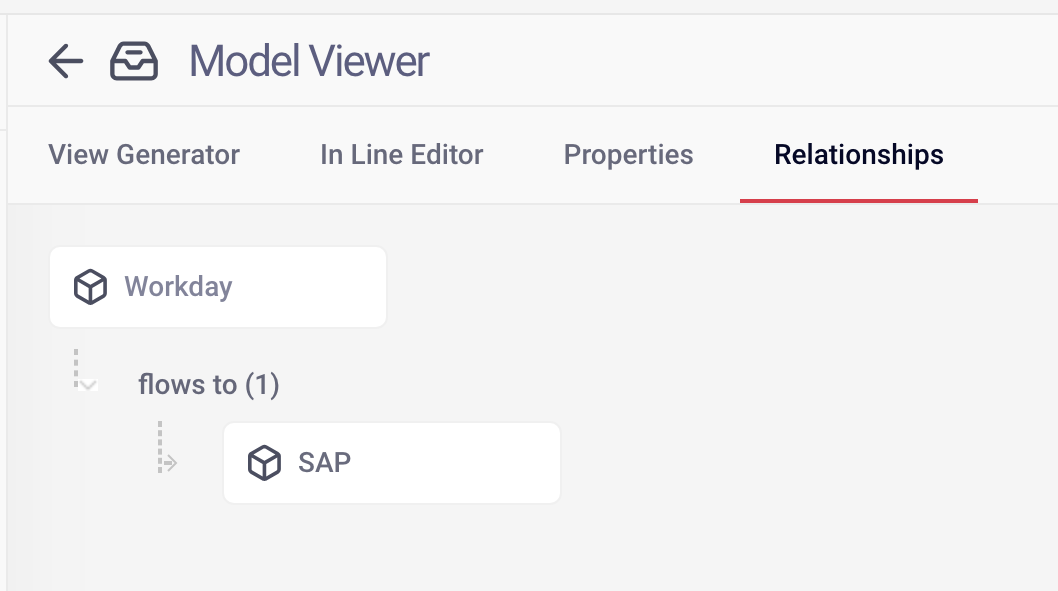Viewport: 1058px width, 591px height.
Task: Select the Relationships tab
Action: point(858,154)
